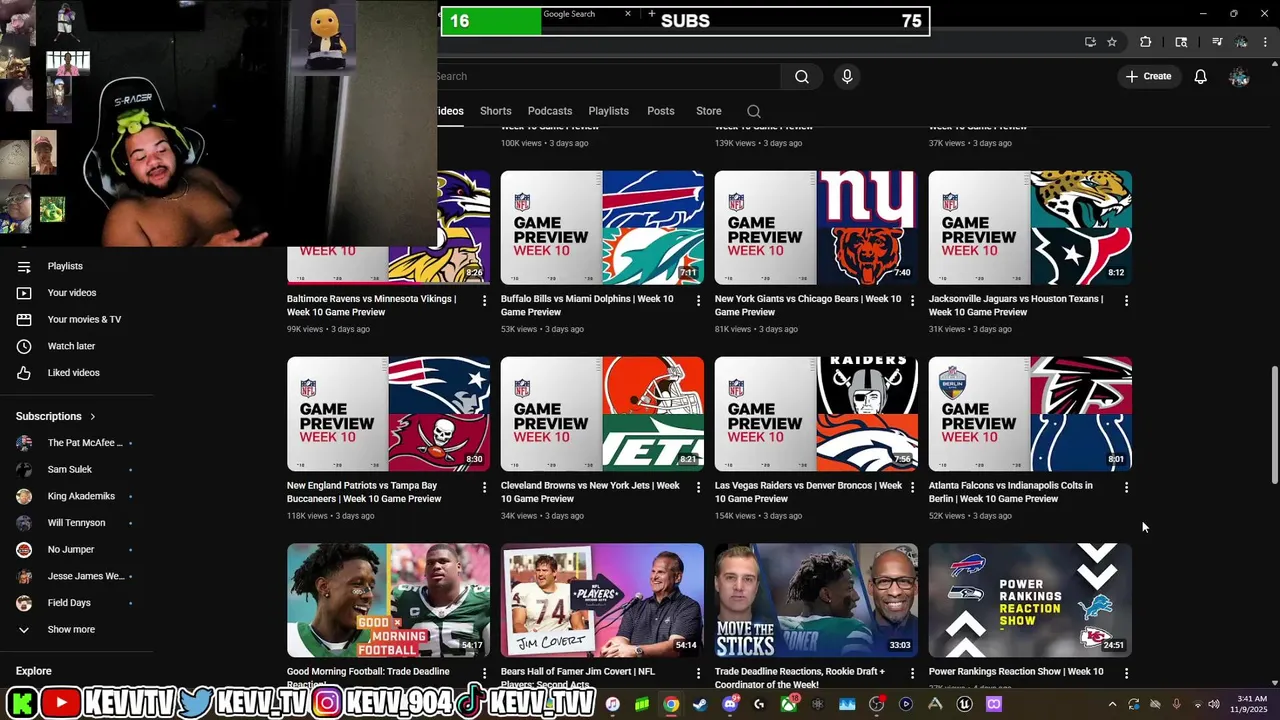This screenshot has width=1280, height=720.
Task: Play Bills vs Dolphins preview thumbnail
Action: [602, 227]
